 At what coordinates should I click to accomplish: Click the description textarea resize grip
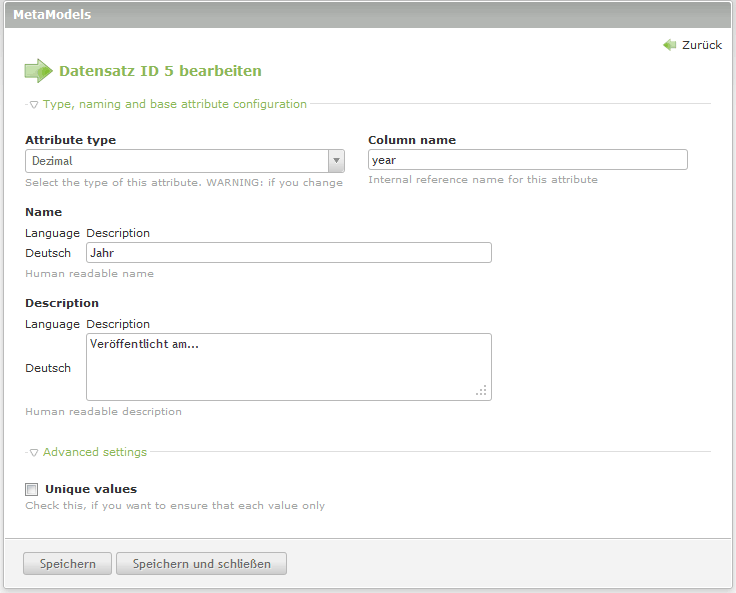pyautogui.click(x=482, y=391)
